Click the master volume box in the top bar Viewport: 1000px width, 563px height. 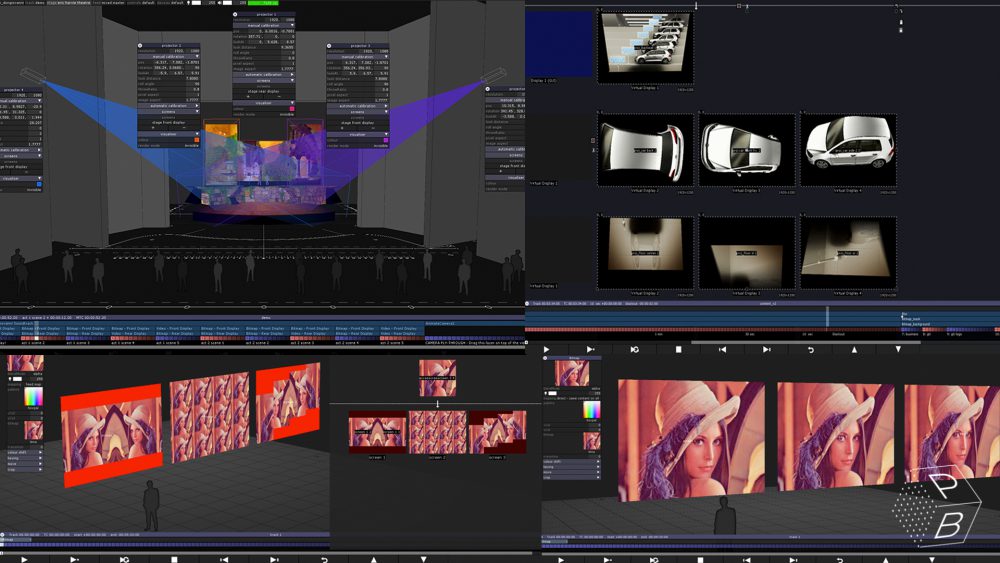[228, 3]
